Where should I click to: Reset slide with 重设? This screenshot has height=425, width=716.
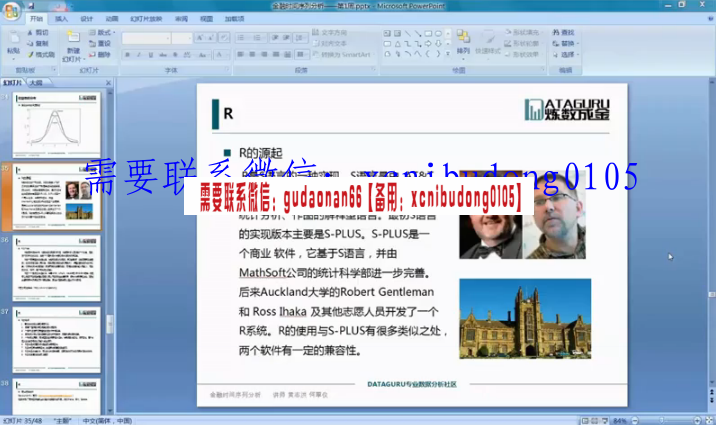[100, 43]
